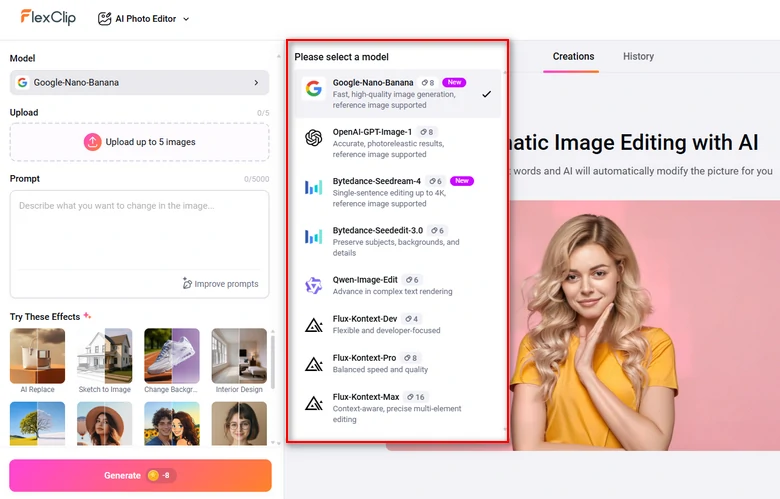Choose Flux-Kontext-Max model option
Image resolution: width=780 pixels, height=499 pixels.
coord(398,407)
